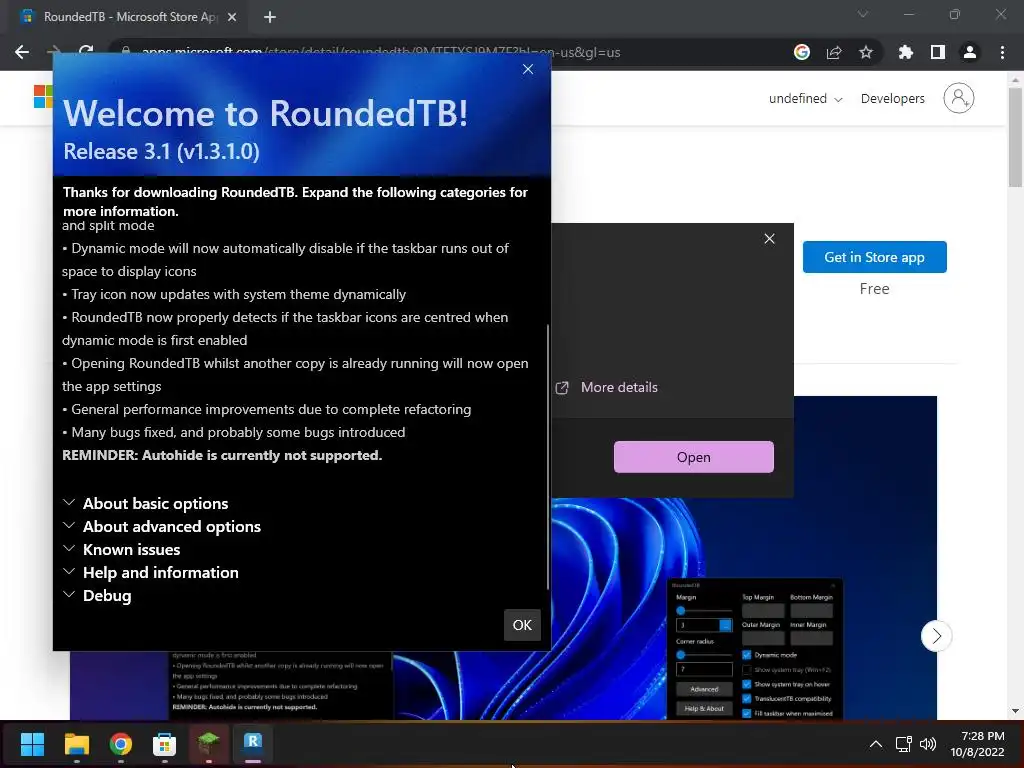Open Minecraft icon on taskbar

(x=209, y=744)
